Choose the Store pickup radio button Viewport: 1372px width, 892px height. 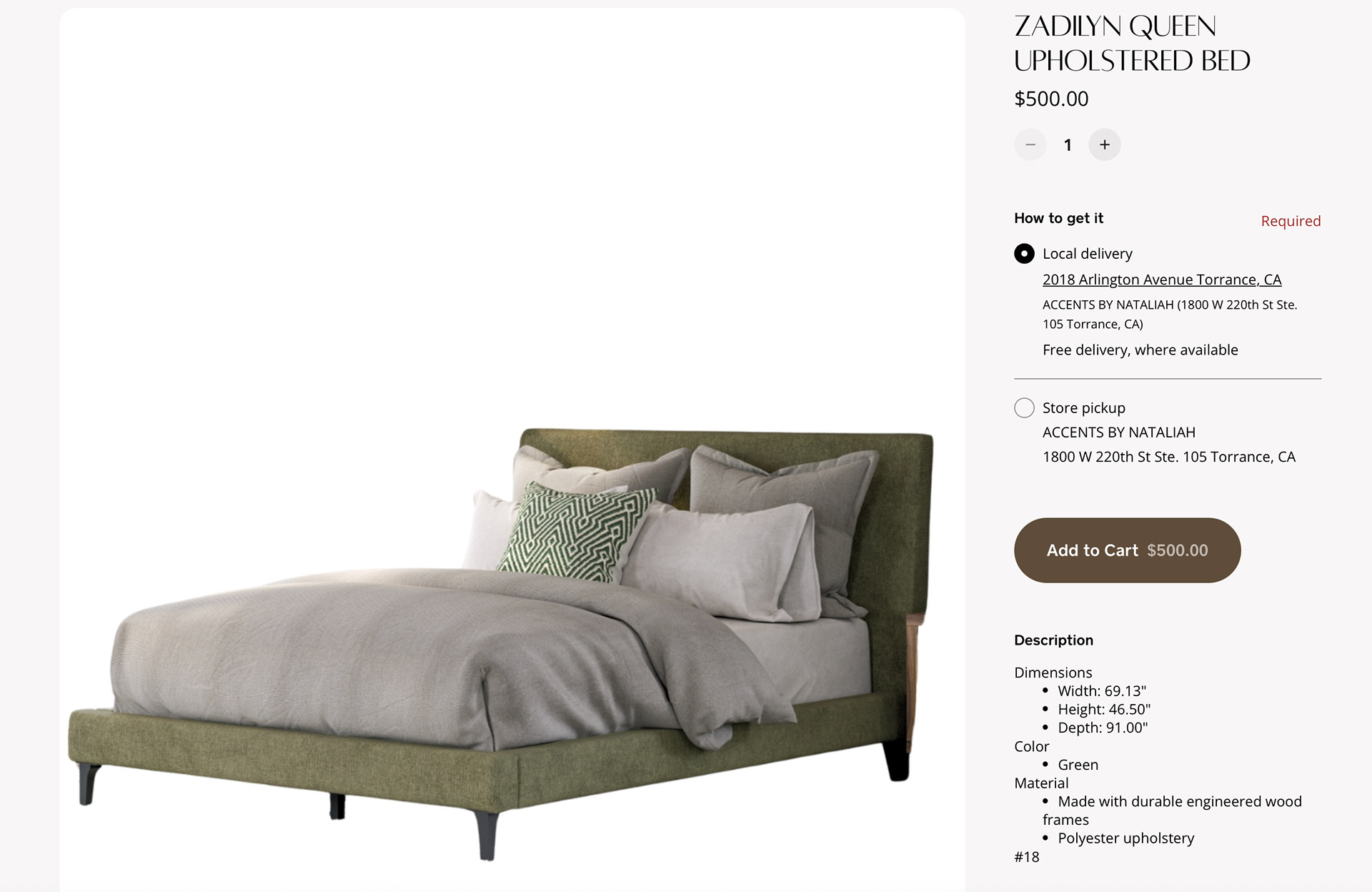pos(1024,408)
